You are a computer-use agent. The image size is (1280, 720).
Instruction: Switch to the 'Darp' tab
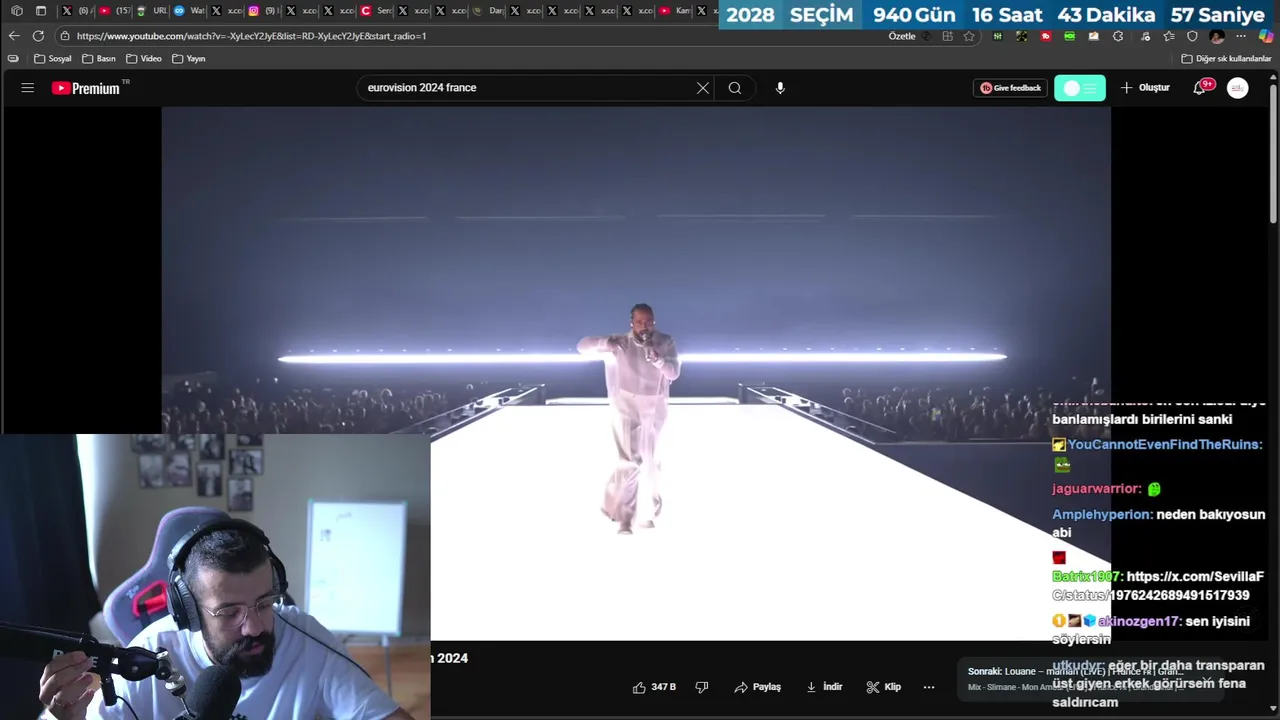click(x=488, y=11)
